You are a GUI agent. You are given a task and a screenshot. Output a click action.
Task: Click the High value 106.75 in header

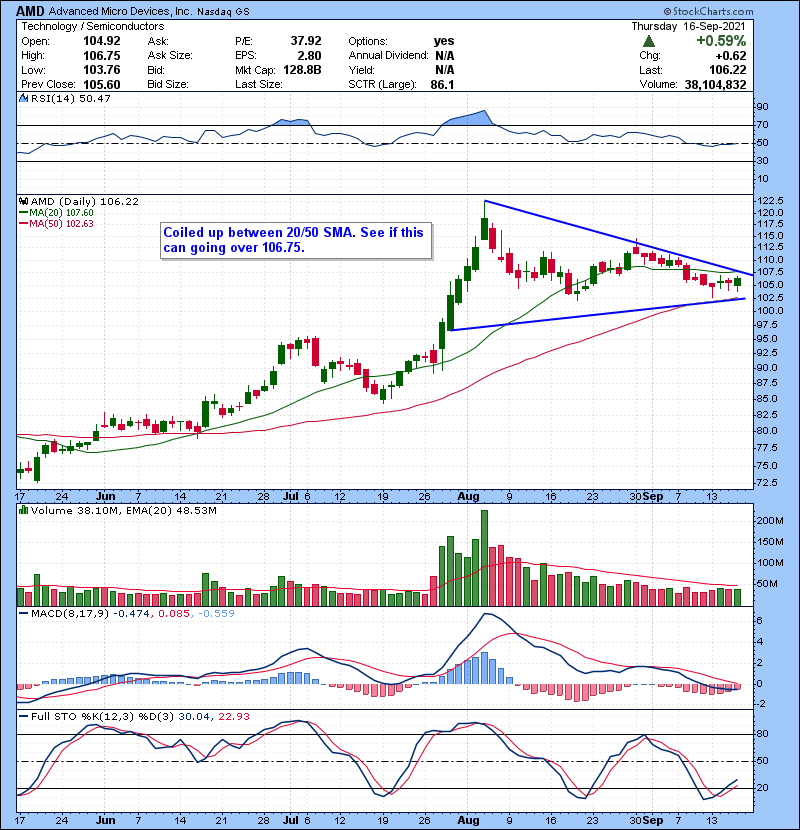[x=102, y=56]
